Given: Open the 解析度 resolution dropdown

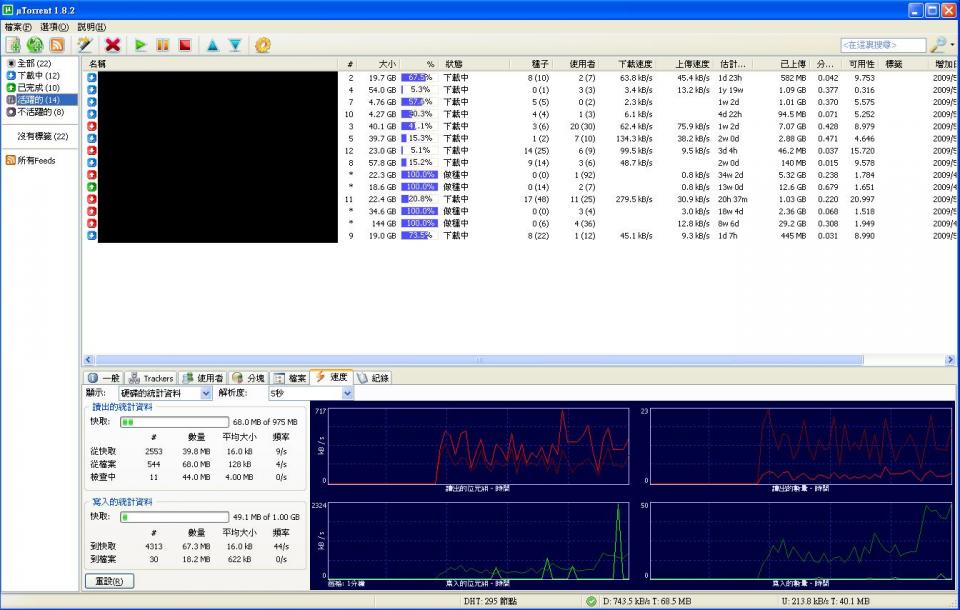Looking at the screenshot, I should click(x=347, y=394).
